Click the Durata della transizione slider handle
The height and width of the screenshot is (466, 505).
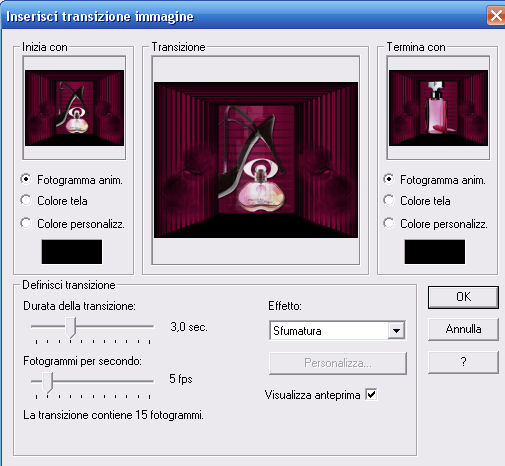point(70,328)
